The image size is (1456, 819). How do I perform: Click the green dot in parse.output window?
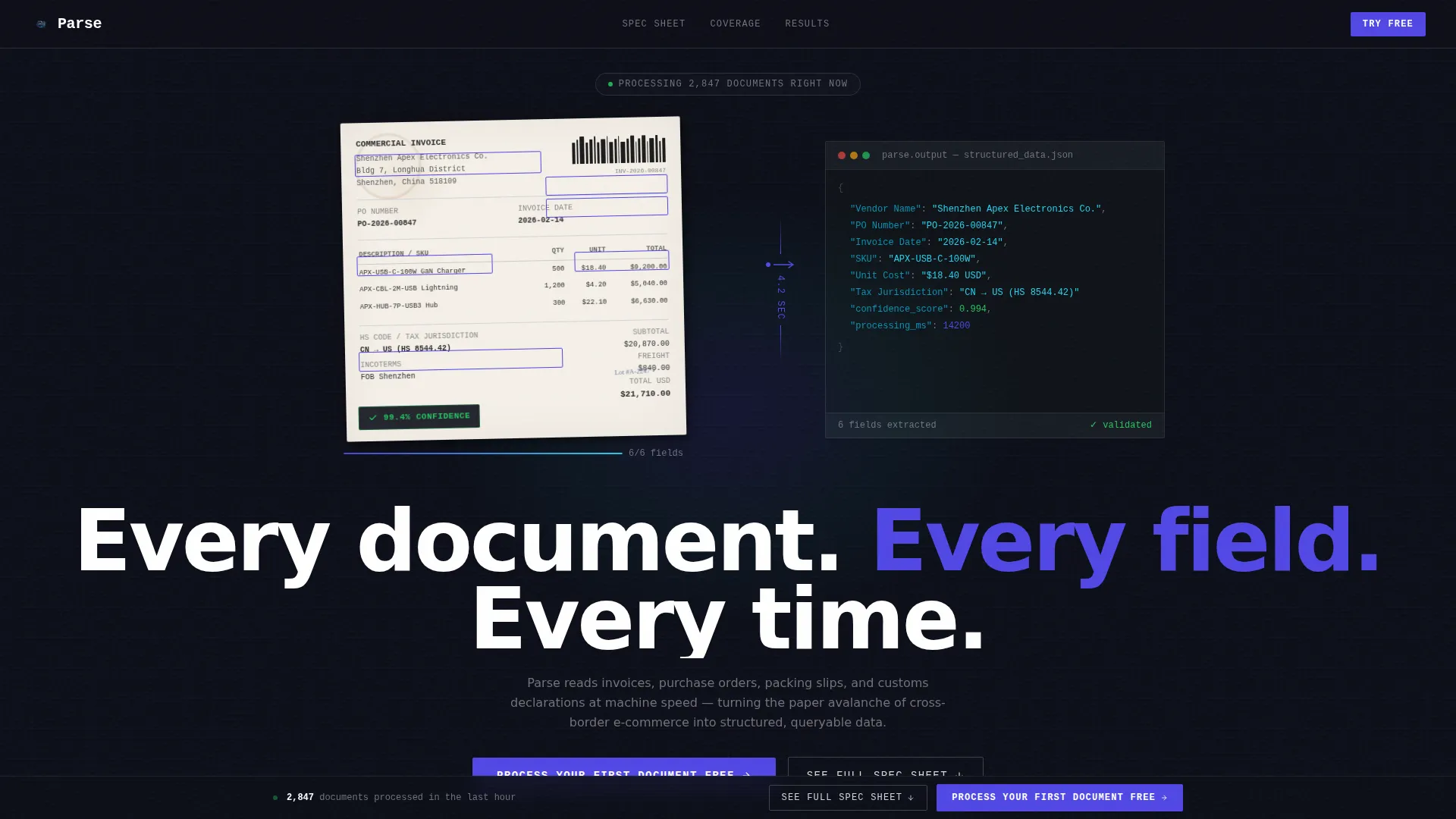pos(866,155)
